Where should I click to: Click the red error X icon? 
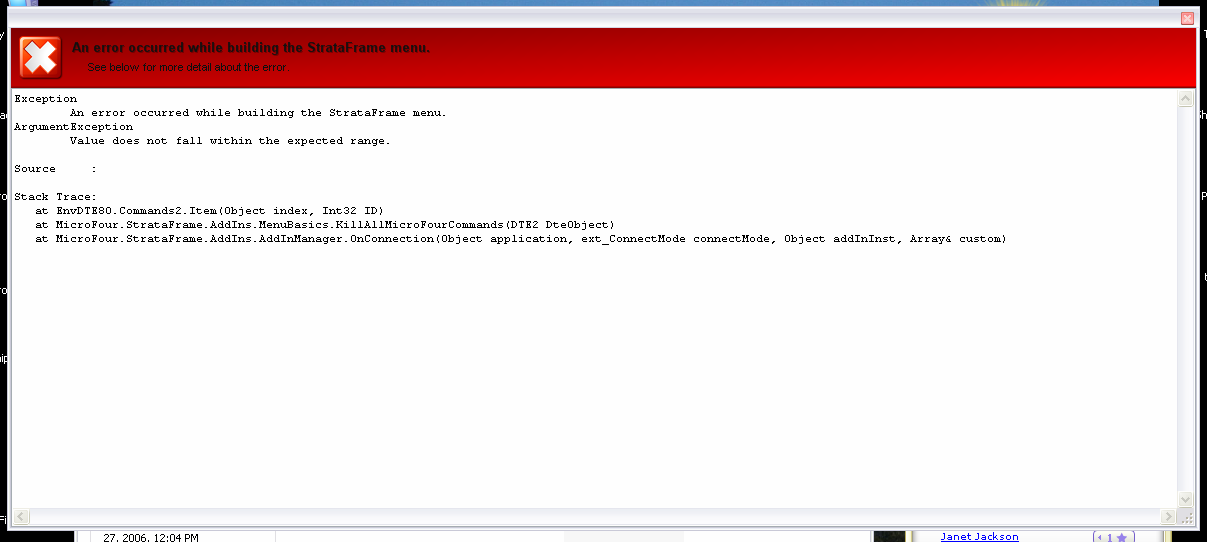pos(40,58)
